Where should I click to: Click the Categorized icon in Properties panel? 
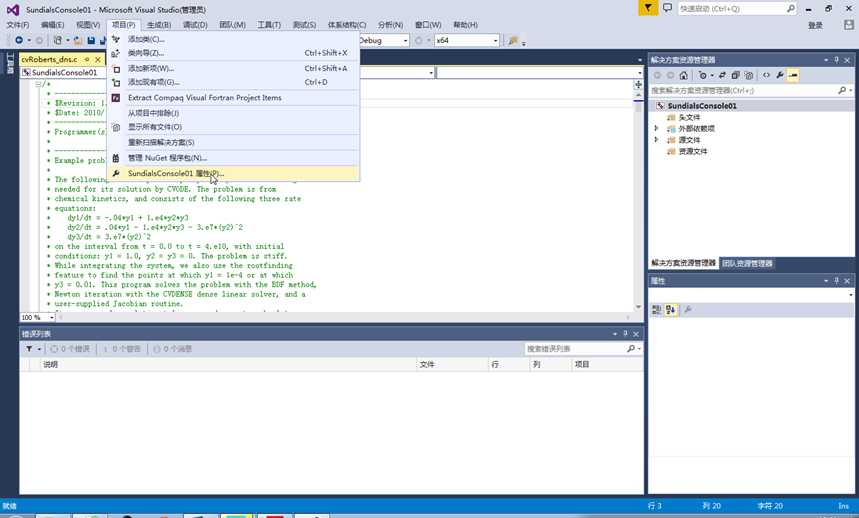pos(656,310)
